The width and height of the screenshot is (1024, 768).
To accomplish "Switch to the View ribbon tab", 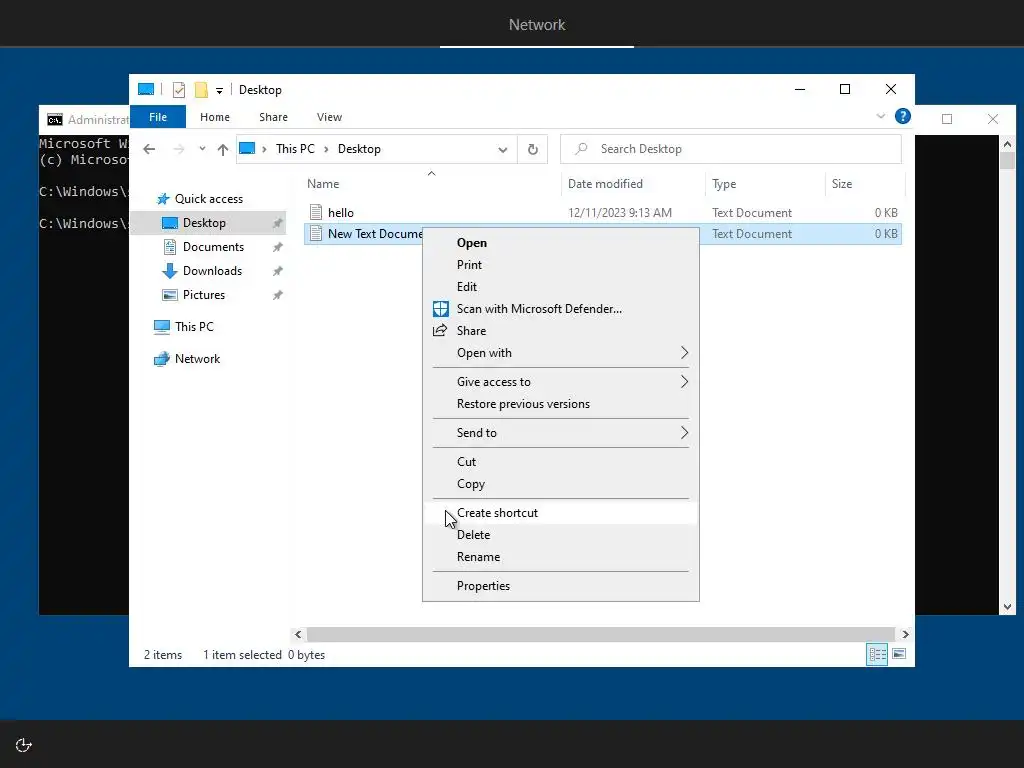I will click(x=329, y=117).
